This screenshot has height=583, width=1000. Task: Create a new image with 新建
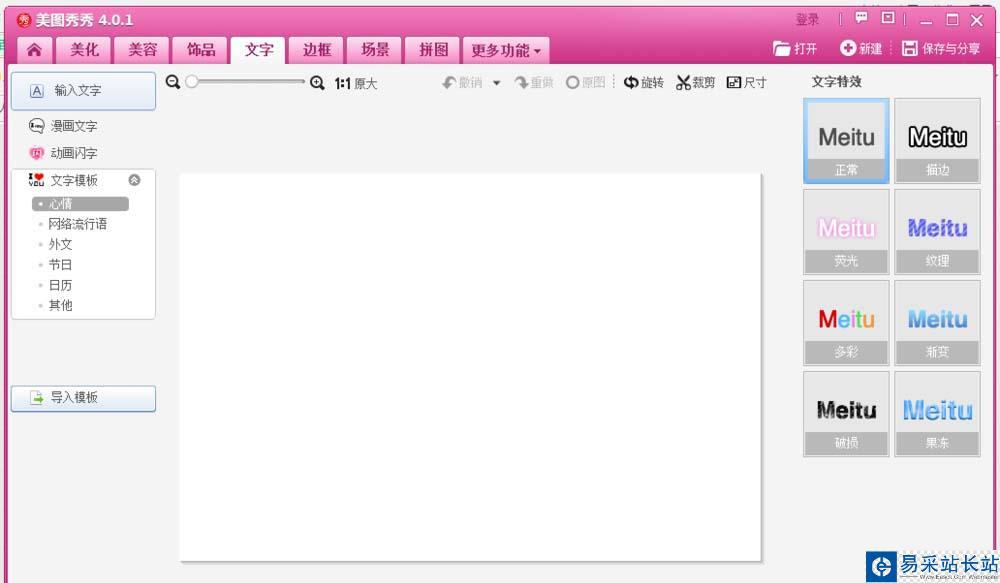click(x=861, y=48)
